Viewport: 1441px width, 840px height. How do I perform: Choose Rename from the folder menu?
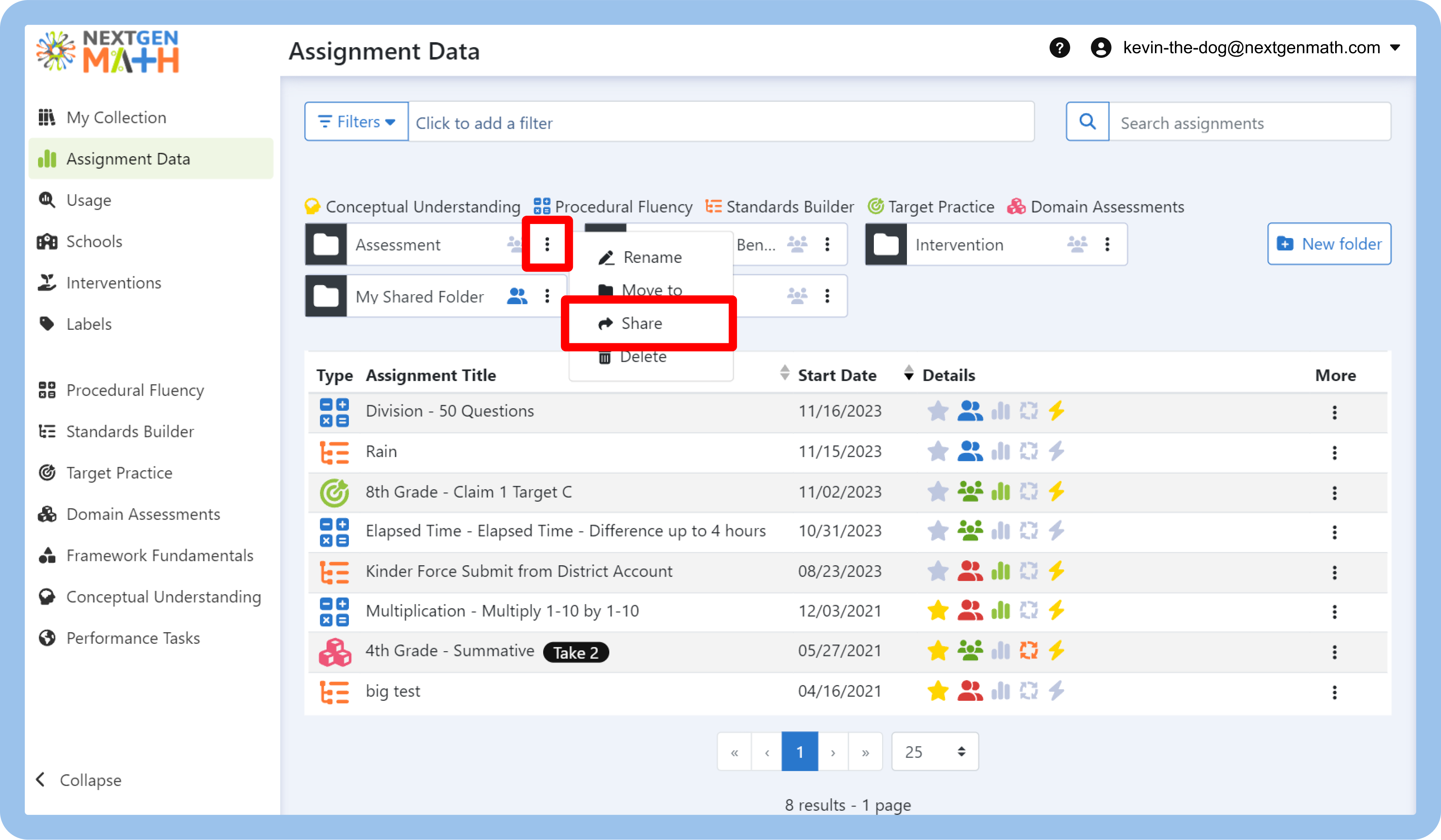tap(651, 257)
